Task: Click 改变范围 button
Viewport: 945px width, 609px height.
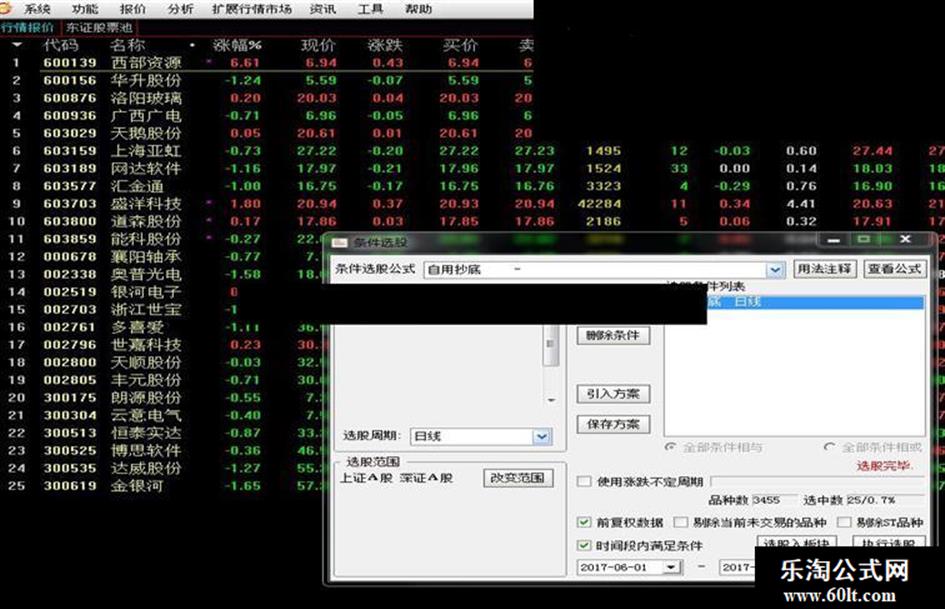Action: pyautogui.click(x=518, y=478)
